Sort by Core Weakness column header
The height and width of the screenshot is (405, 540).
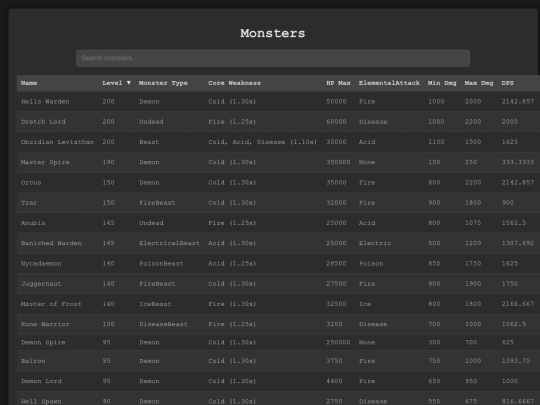point(235,83)
